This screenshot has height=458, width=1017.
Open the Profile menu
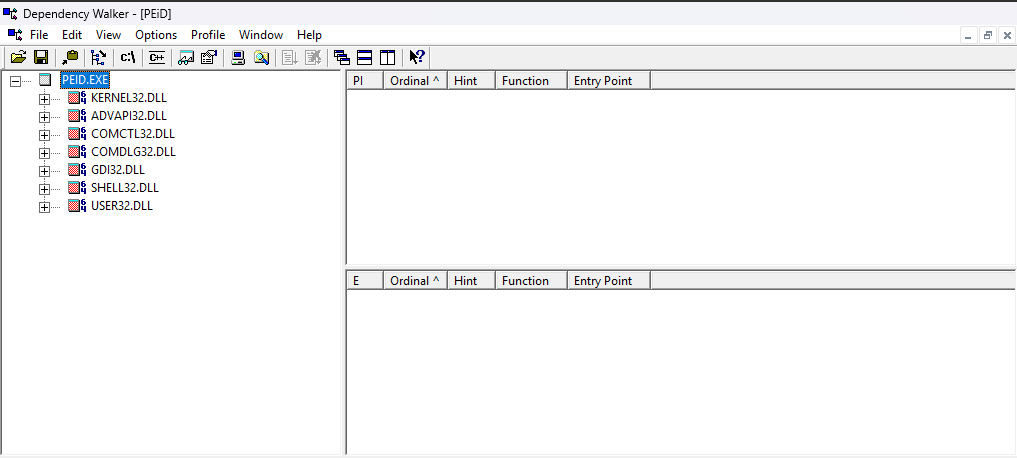pos(208,35)
